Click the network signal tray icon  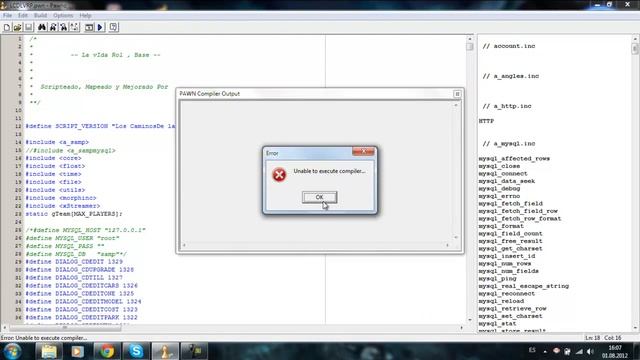tap(579, 351)
